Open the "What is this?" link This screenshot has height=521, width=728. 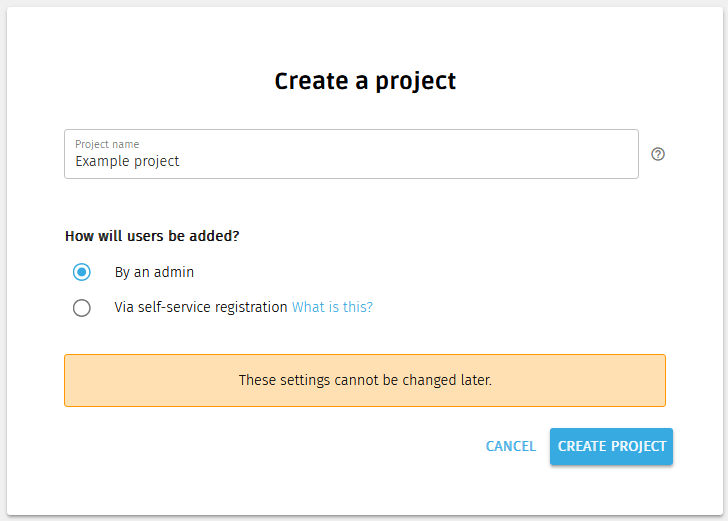pyautogui.click(x=332, y=308)
